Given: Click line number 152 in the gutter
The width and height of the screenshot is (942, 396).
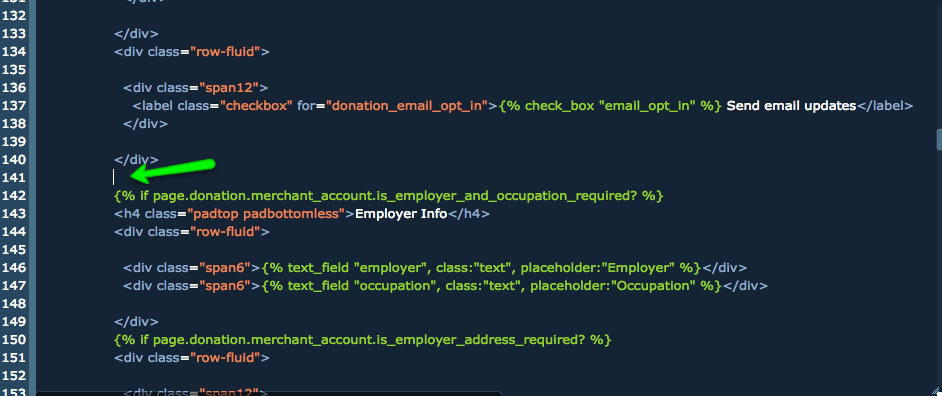Looking at the screenshot, I should tap(14, 376).
